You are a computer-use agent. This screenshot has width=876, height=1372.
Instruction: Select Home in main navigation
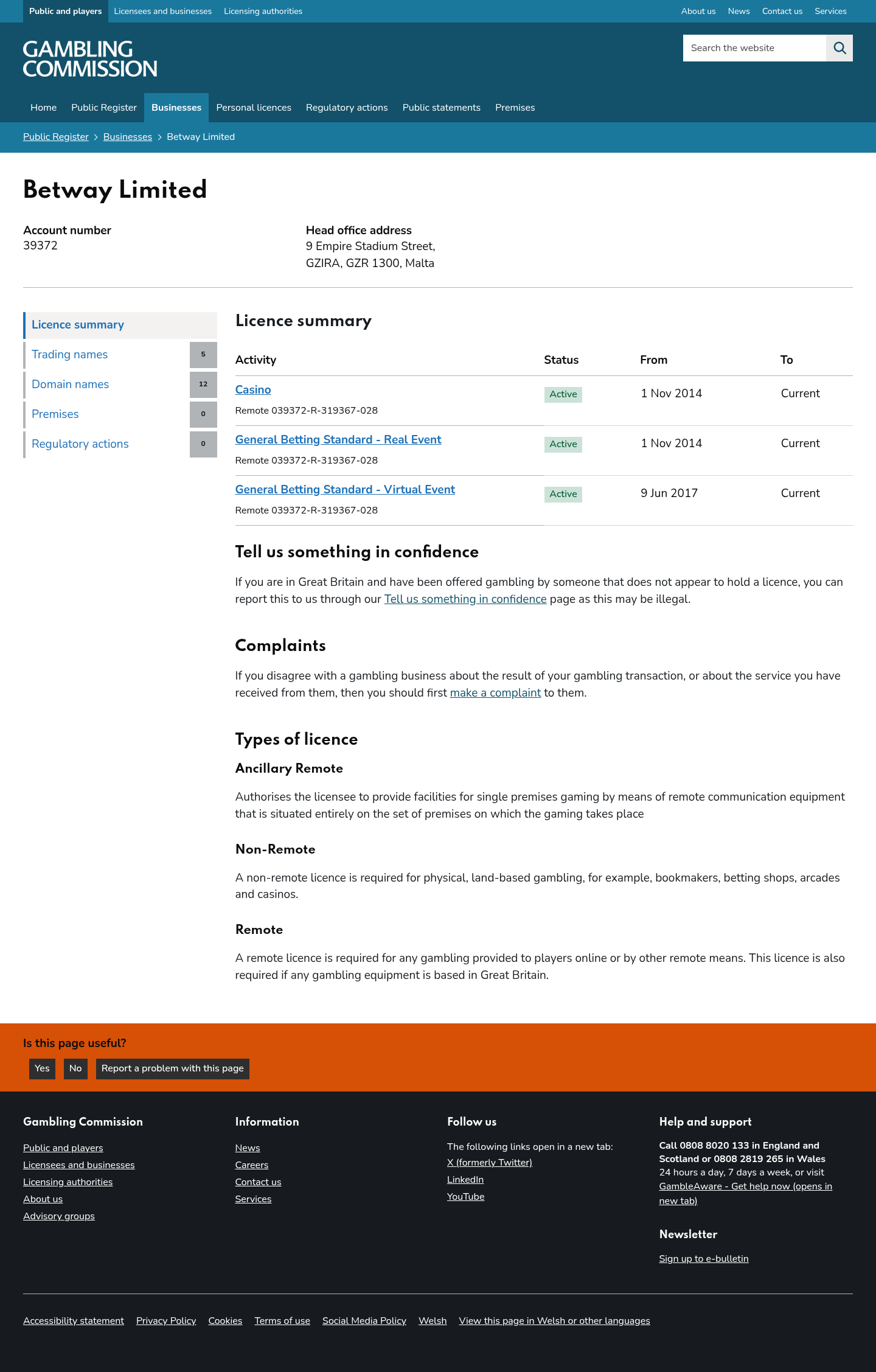(x=43, y=108)
